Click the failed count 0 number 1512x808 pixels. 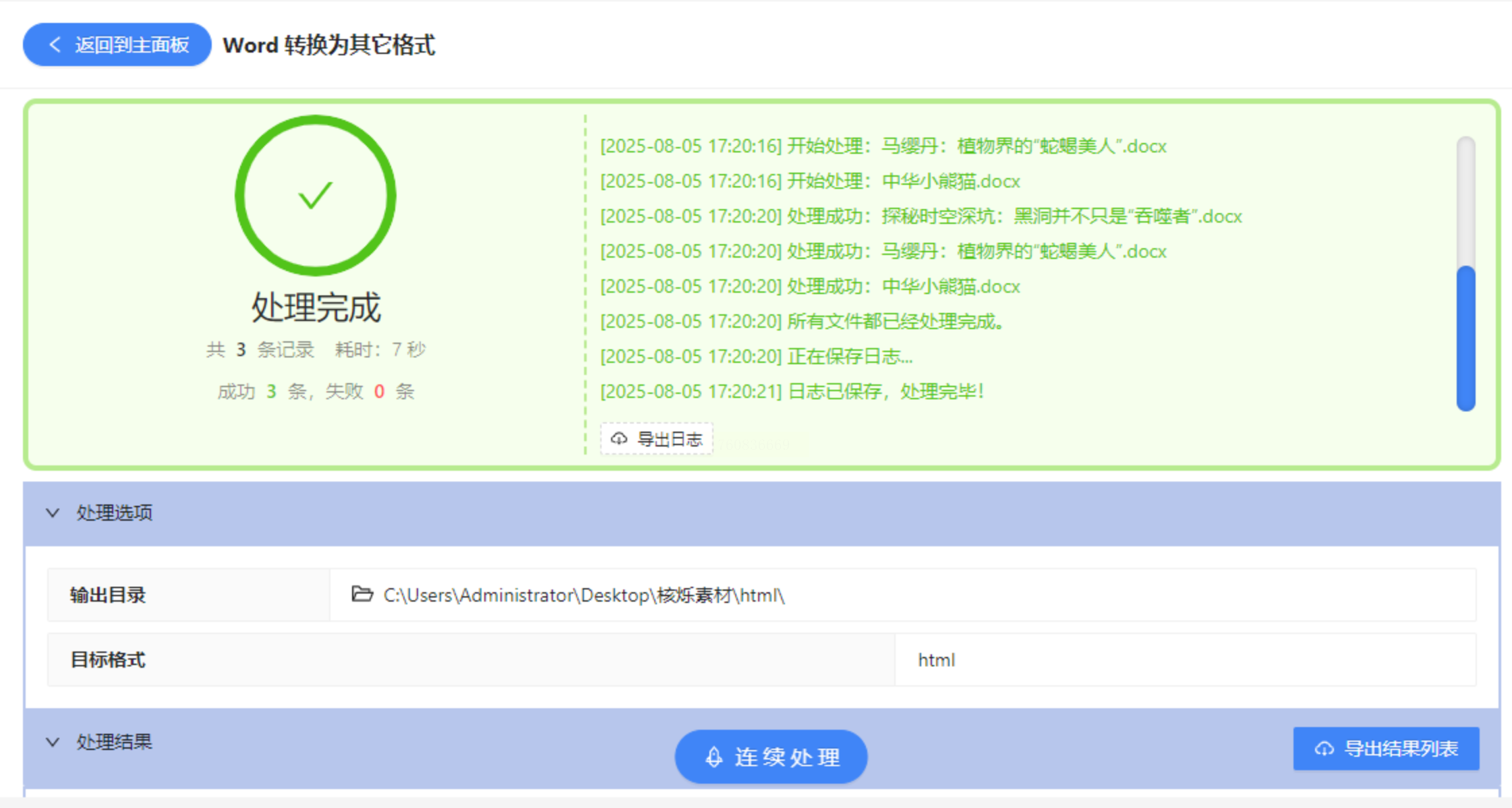pyautogui.click(x=379, y=391)
